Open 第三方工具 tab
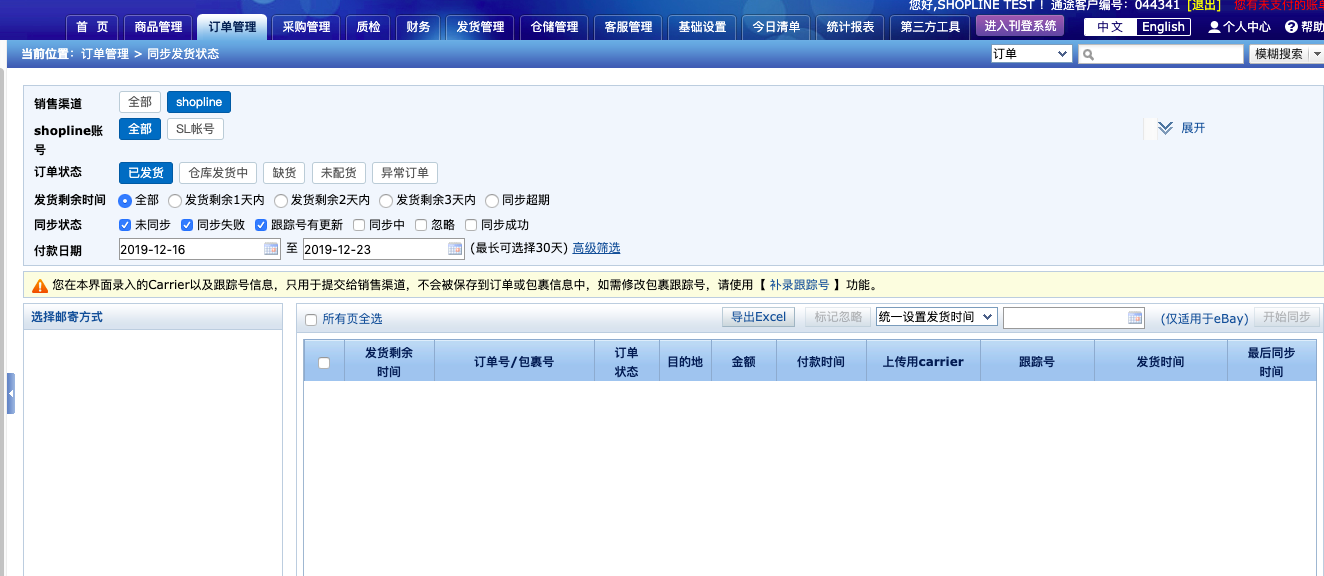The height and width of the screenshot is (576, 1324). point(930,27)
